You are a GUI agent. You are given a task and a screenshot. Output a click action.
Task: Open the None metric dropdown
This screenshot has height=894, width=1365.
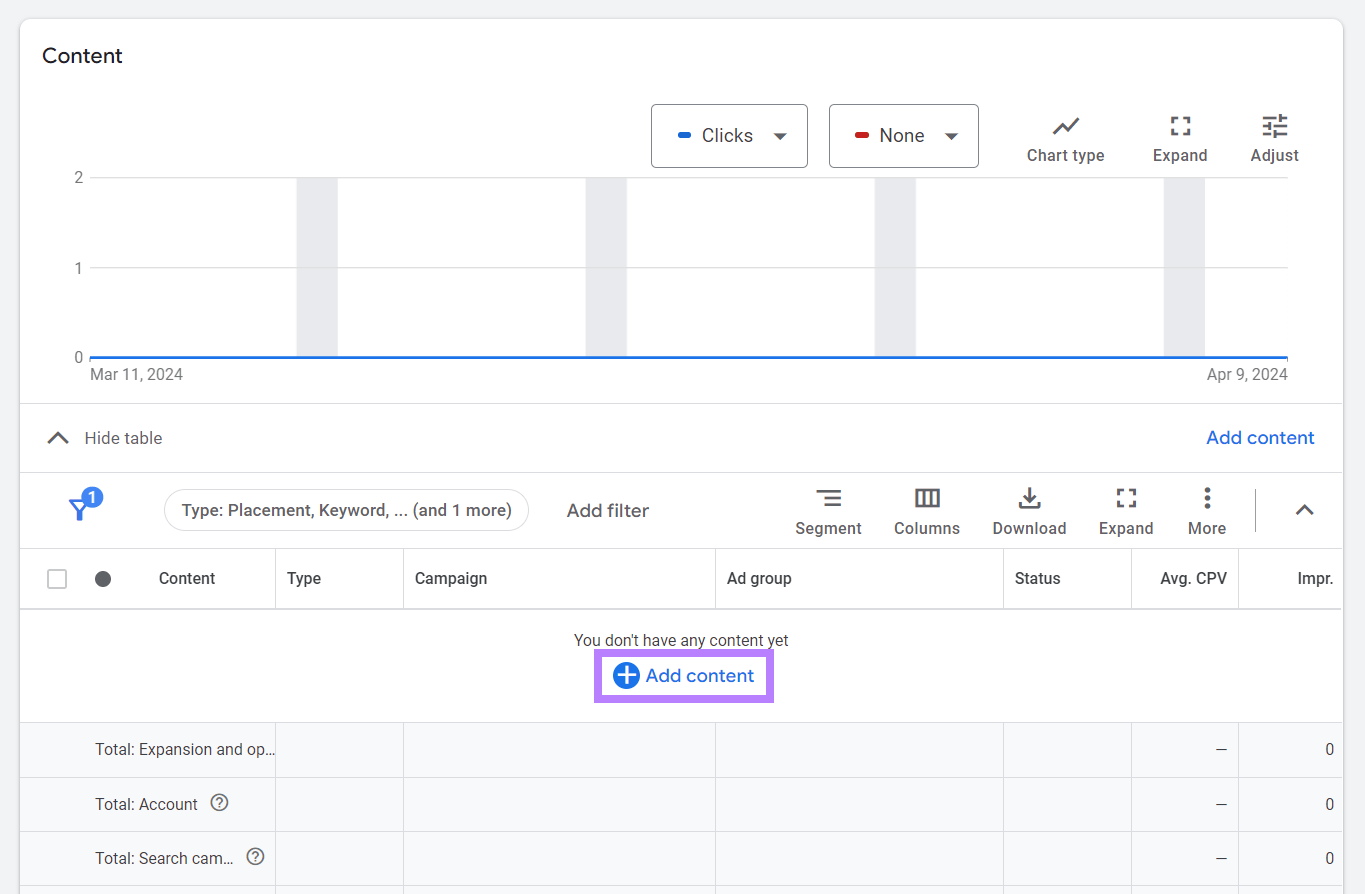(903, 136)
